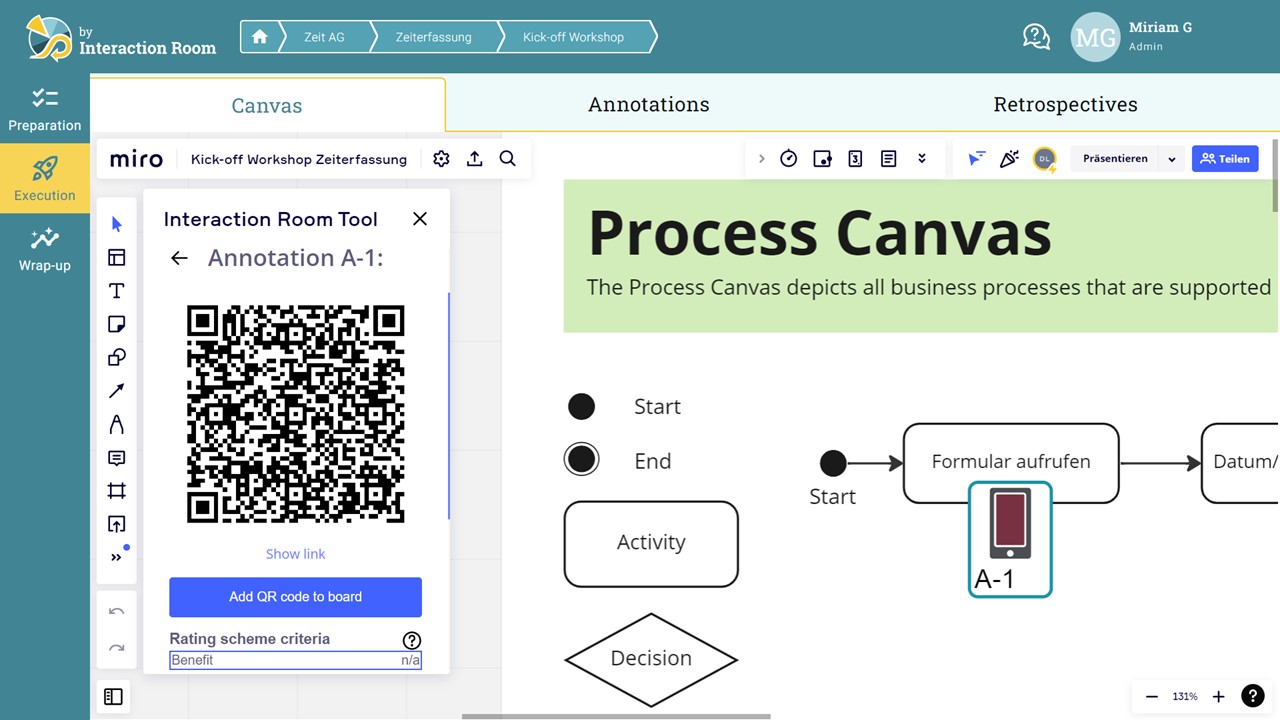Select the Comment tool
Screen dimensions: 1280x720
point(117,458)
